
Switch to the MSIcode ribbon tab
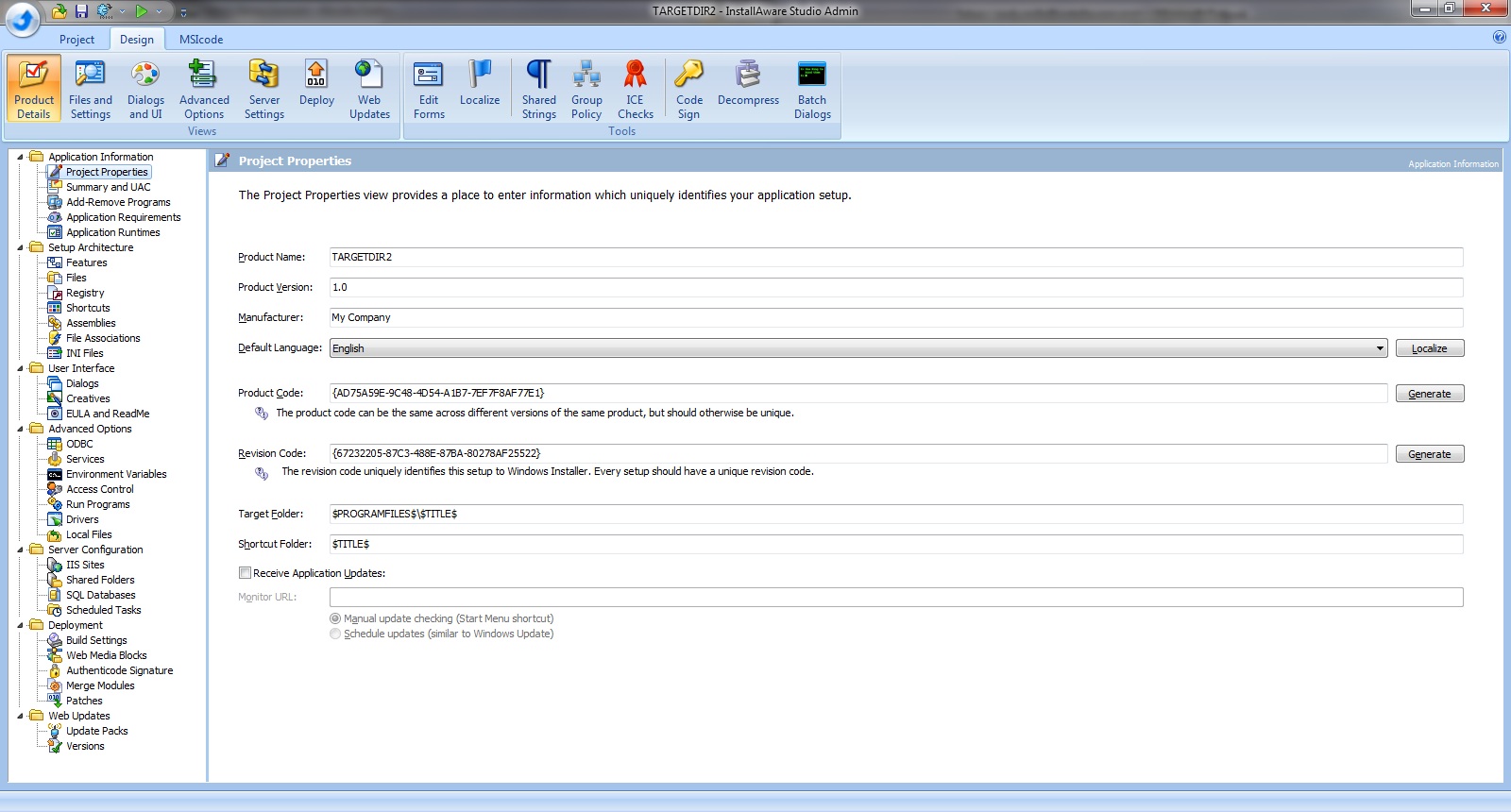pos(201,40)
